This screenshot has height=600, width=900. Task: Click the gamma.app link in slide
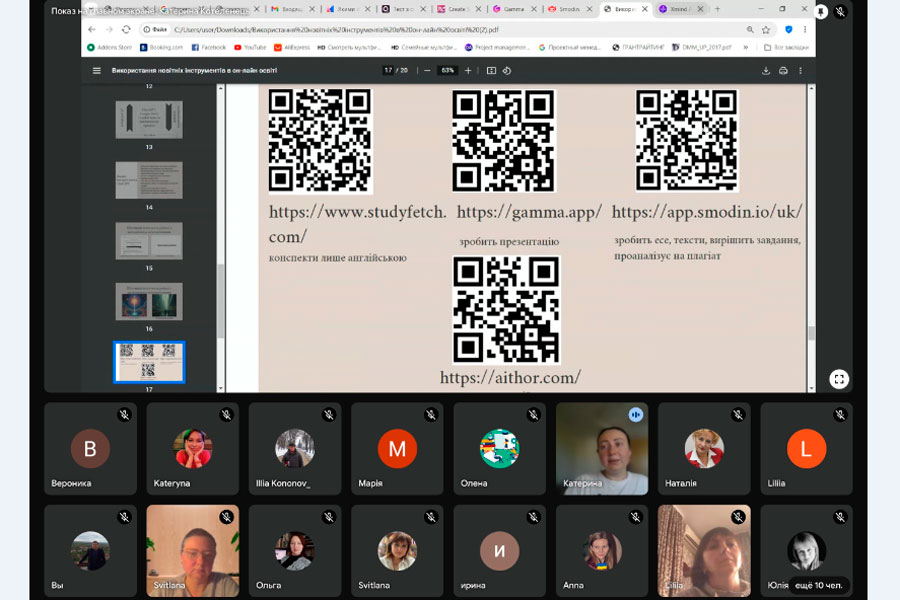point(529,212)
